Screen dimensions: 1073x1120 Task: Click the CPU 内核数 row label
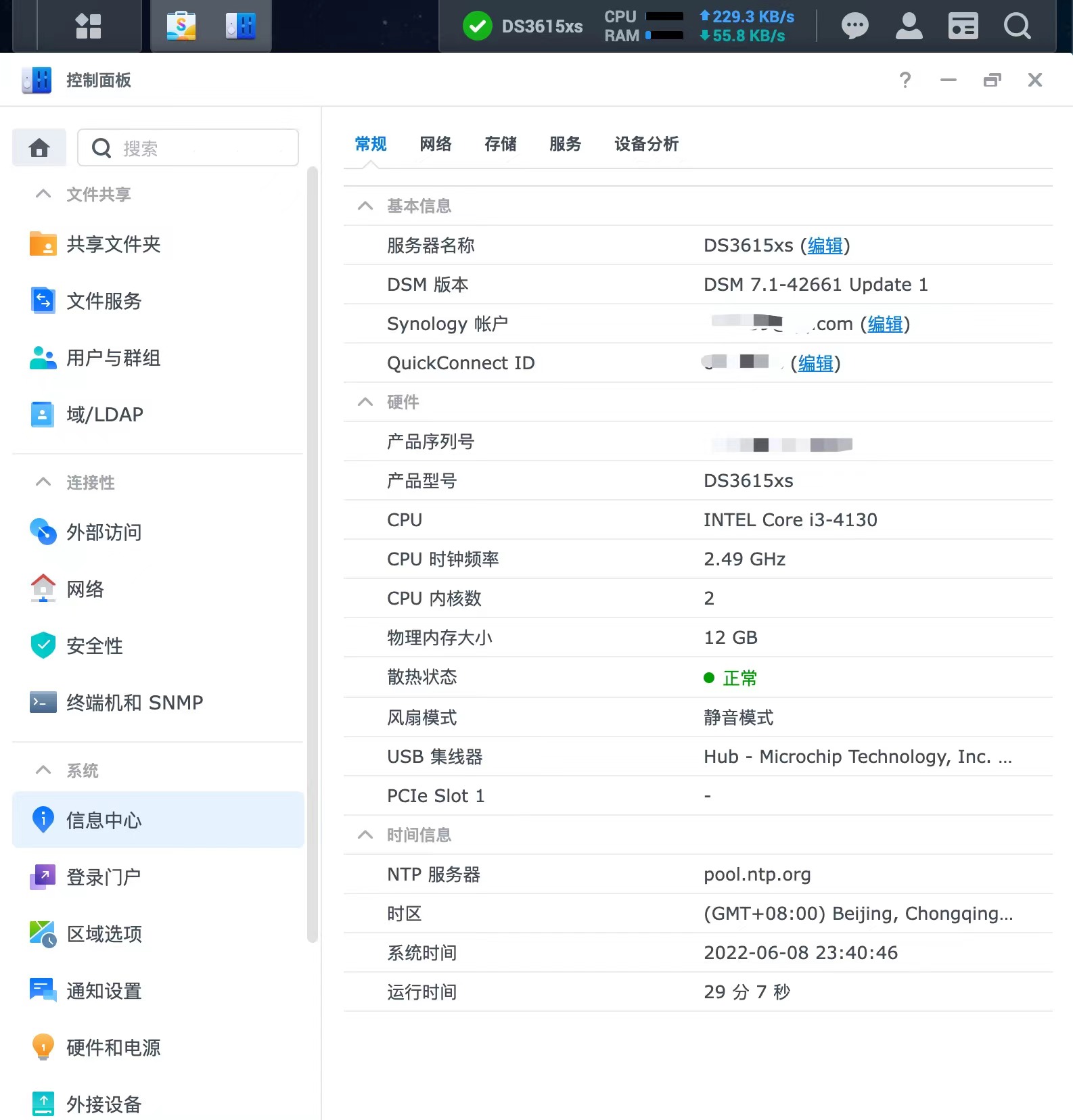click(x=434, y=599)
